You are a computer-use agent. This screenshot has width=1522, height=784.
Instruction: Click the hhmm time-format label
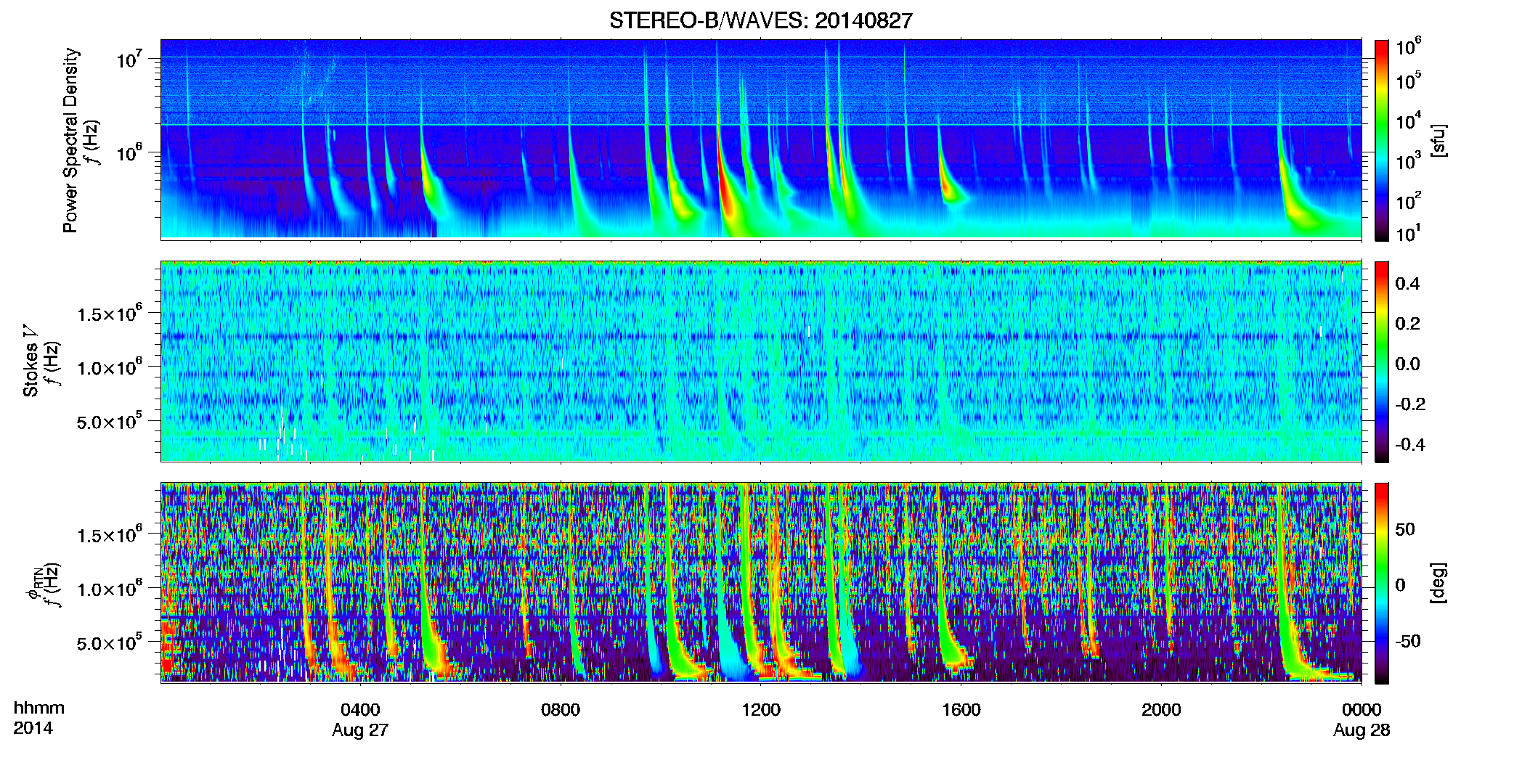(39, 709)
